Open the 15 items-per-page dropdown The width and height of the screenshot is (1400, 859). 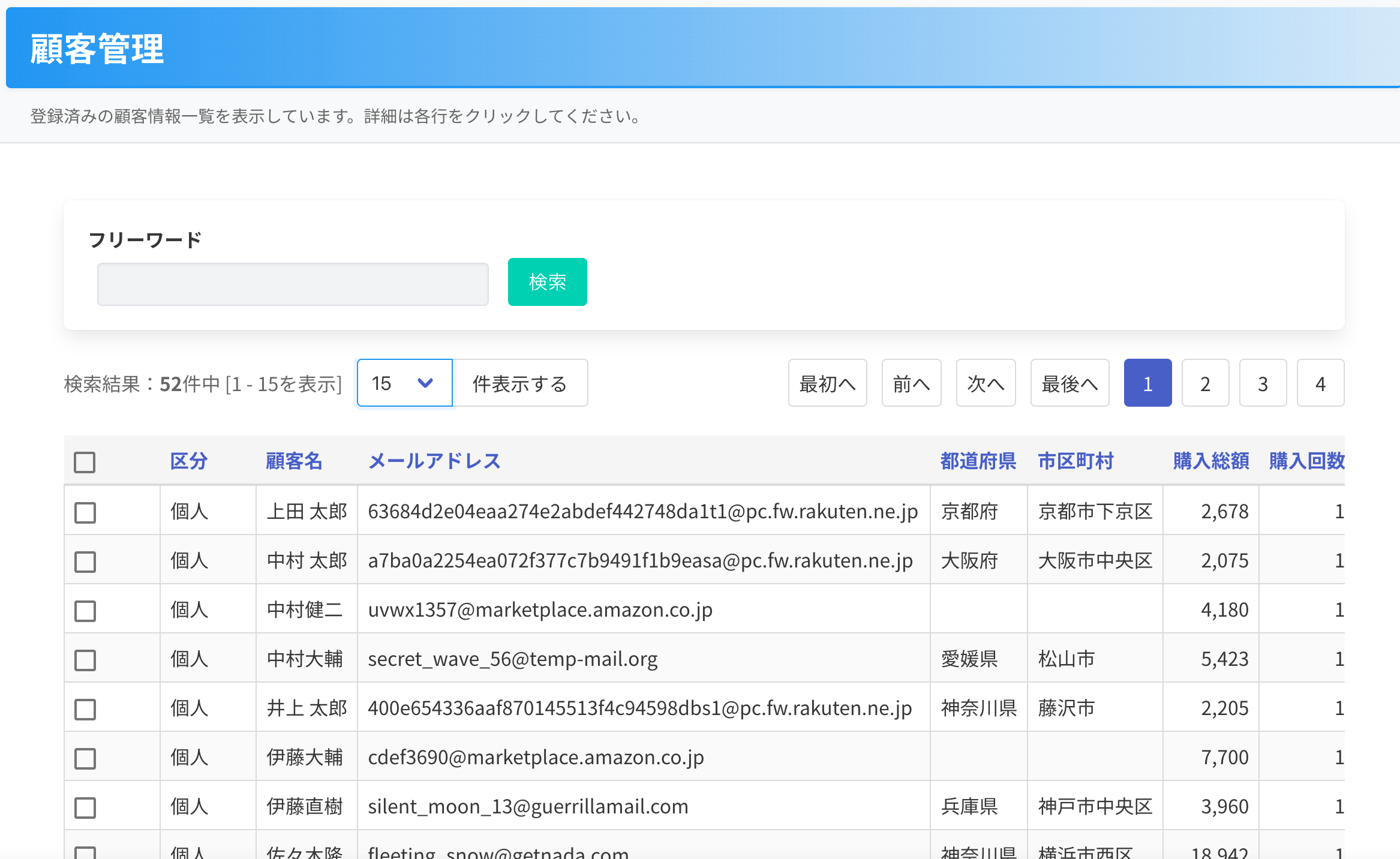pos(404,383)
